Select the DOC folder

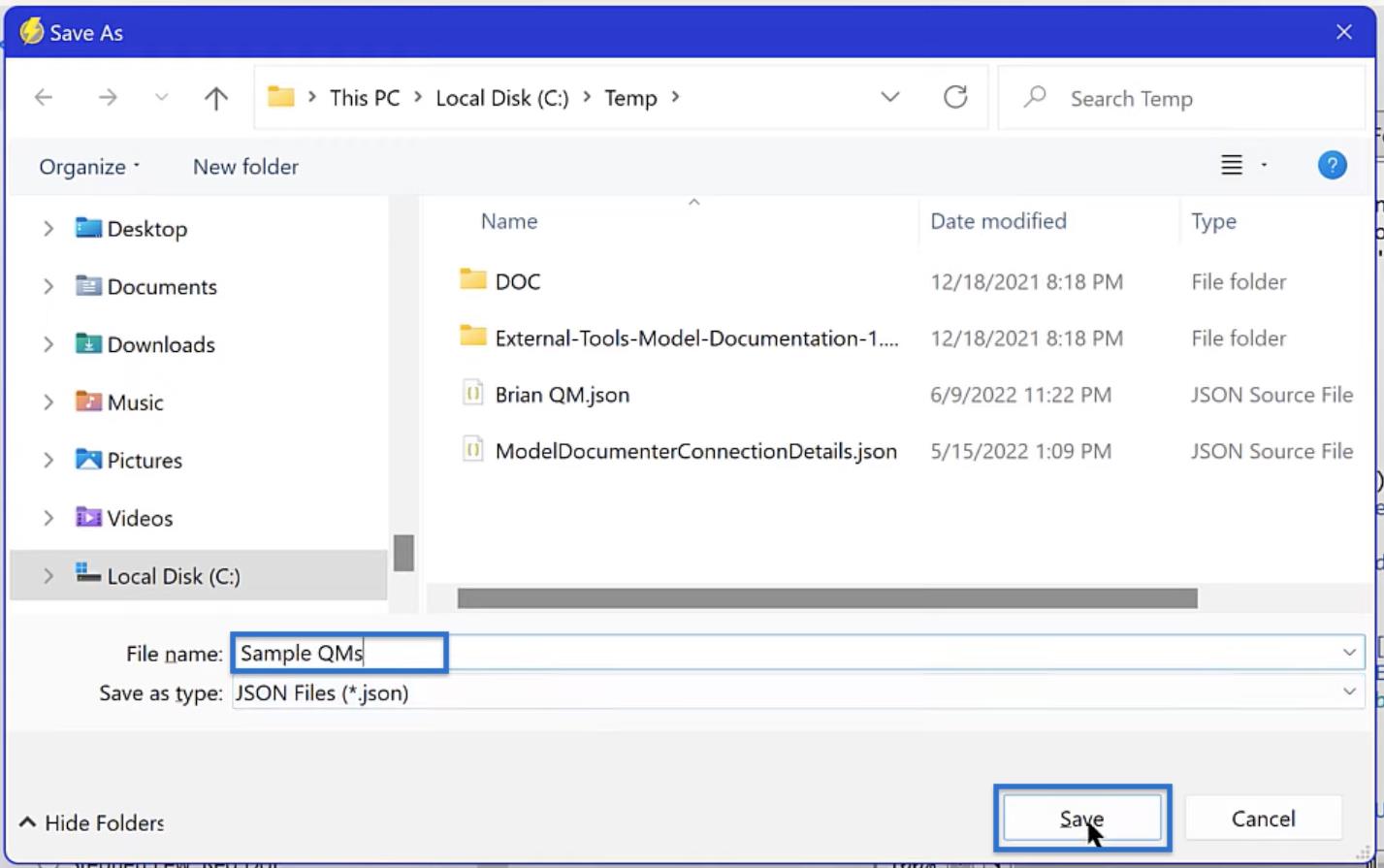[518, 282]
